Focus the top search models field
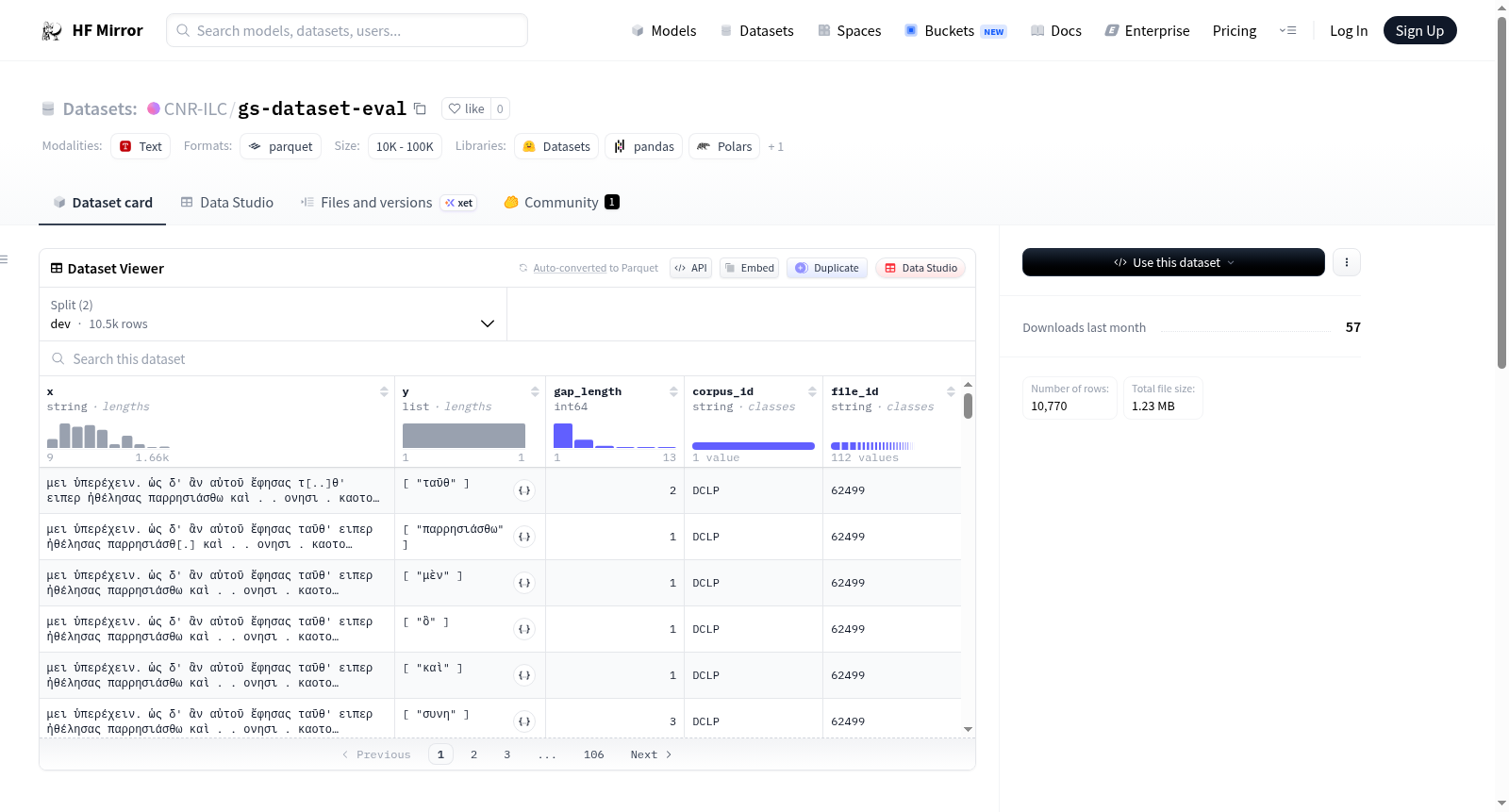Viewport: 1509px width, 812px height. pyautogui.click(x=347, y=31)
